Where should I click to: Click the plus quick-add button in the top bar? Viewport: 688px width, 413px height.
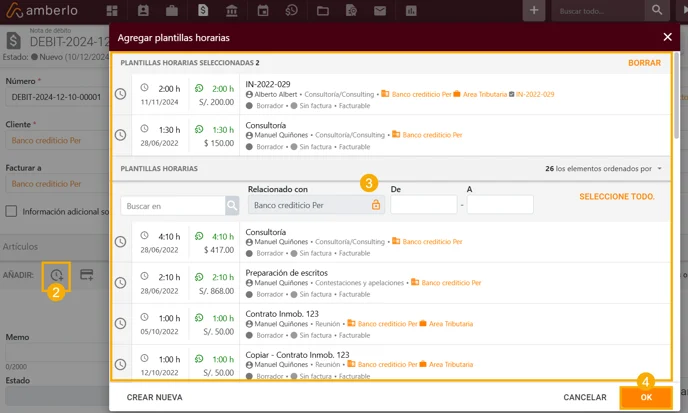(x=534, y=11)
